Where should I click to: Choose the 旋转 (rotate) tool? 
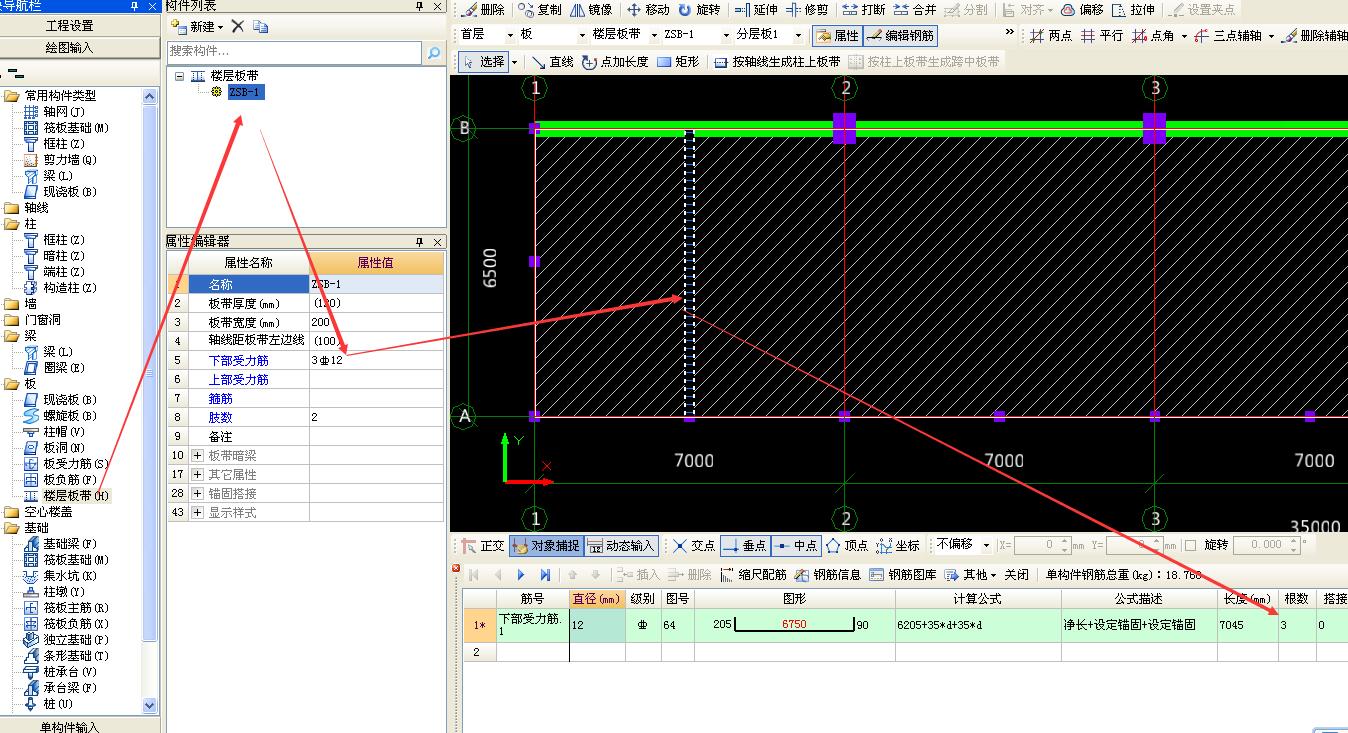point(698,10)
